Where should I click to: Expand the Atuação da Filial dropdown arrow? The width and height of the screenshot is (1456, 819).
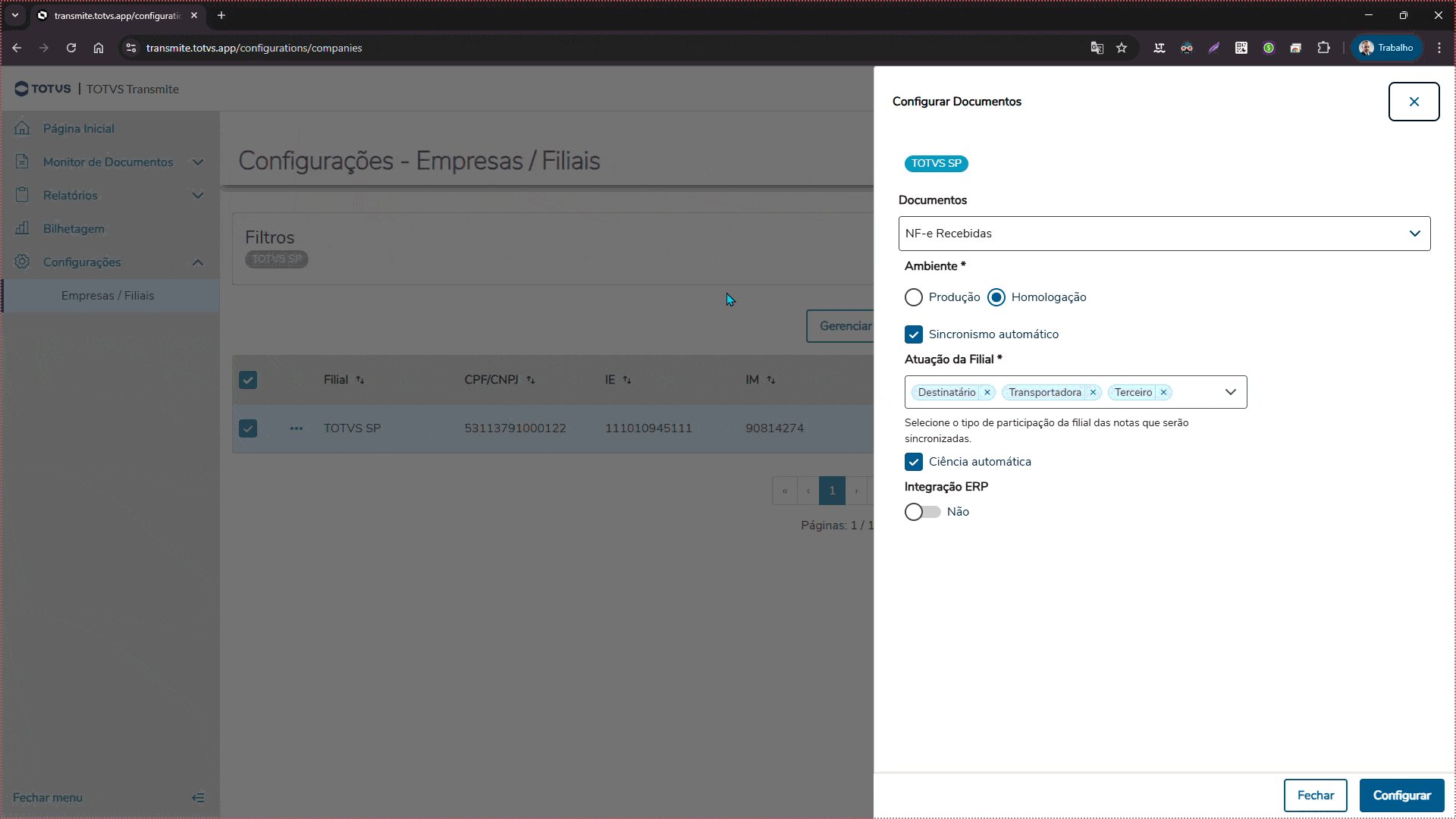click(x=1230, y=392)
